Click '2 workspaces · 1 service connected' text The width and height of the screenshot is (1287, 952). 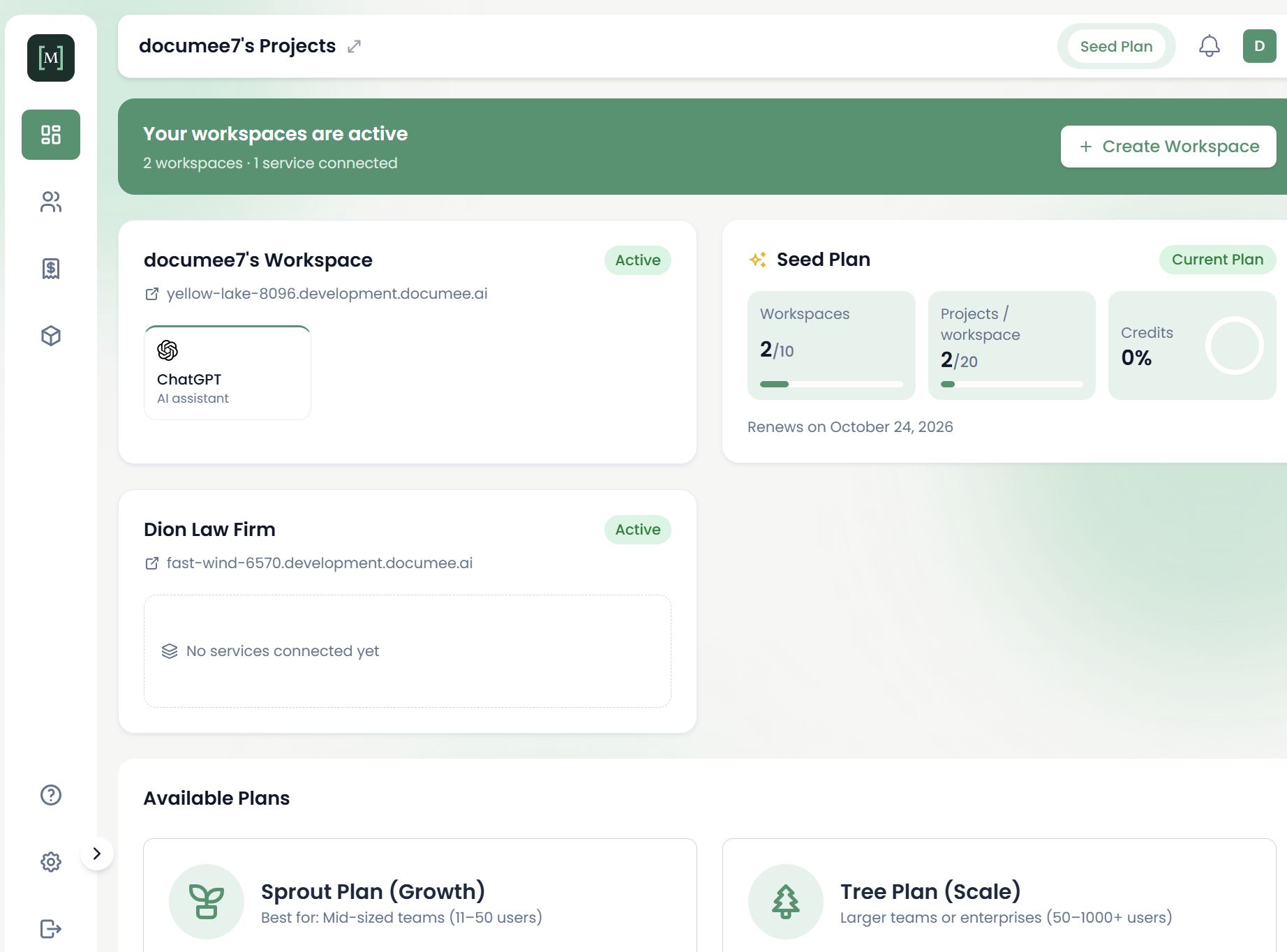[270, 163]
